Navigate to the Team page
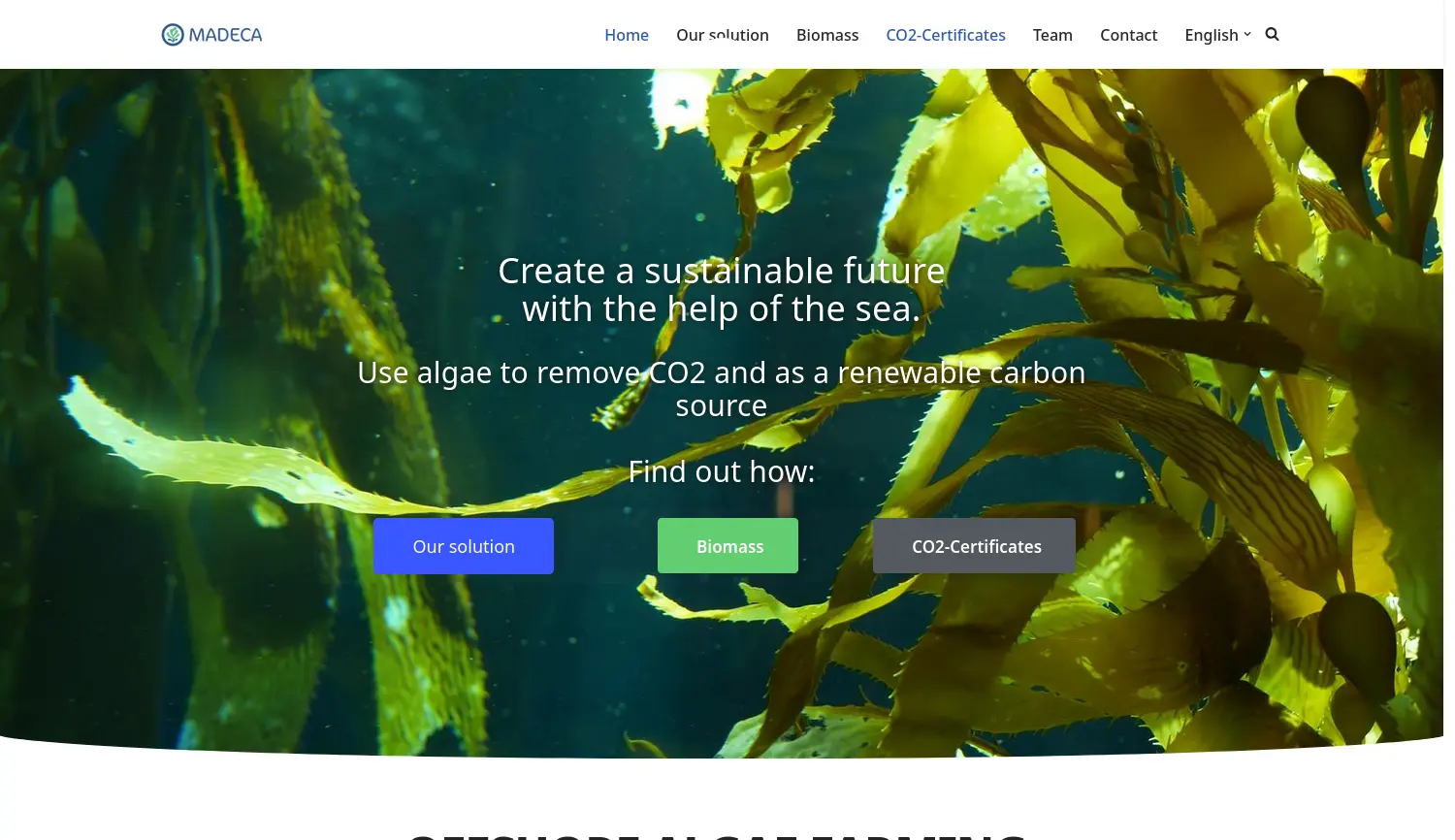 [x=1052, y=35]
